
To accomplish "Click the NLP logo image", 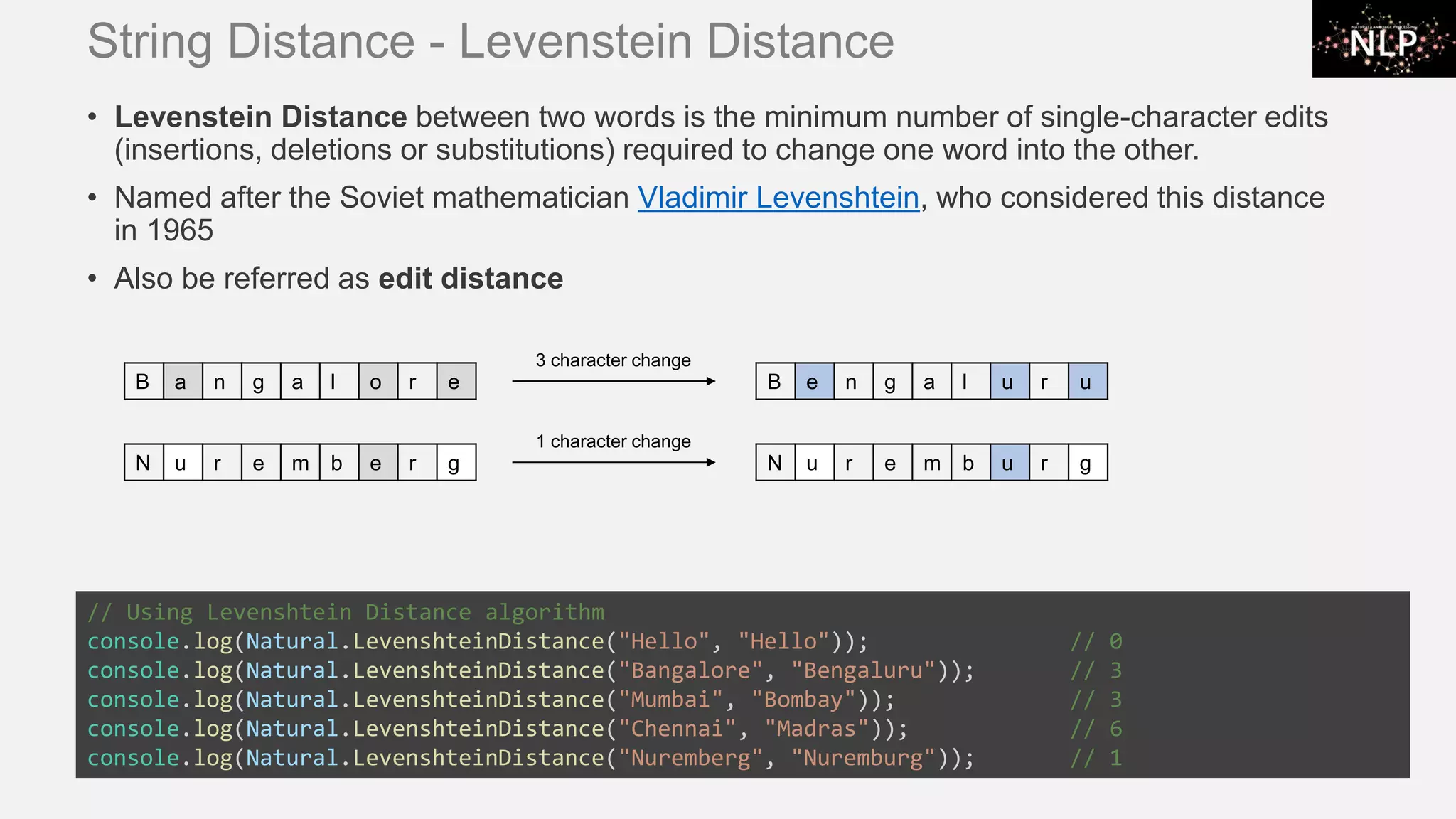I will (x=1383, y=40).
